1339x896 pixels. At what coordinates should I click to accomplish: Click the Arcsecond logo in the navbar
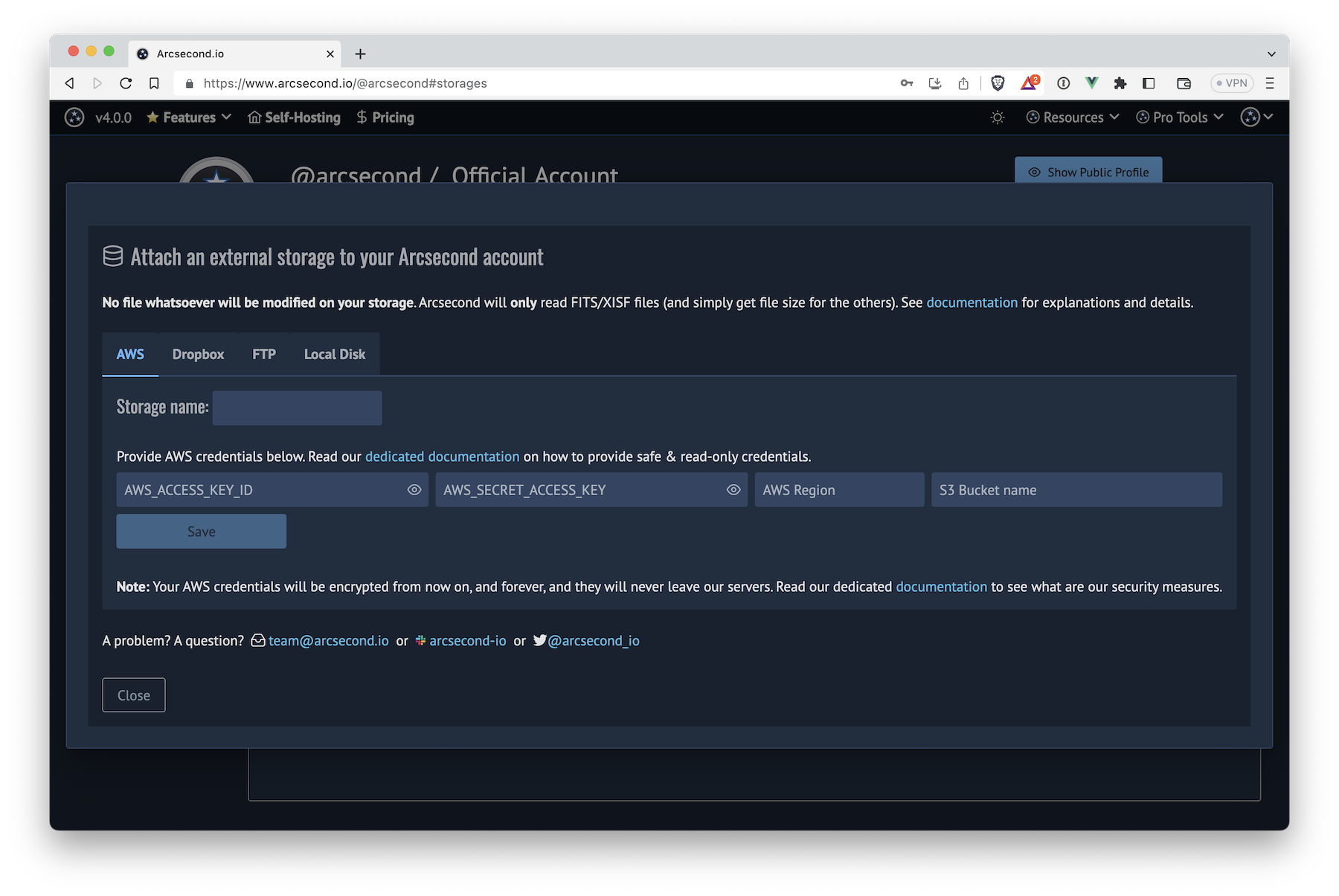(x=74, y=117)
